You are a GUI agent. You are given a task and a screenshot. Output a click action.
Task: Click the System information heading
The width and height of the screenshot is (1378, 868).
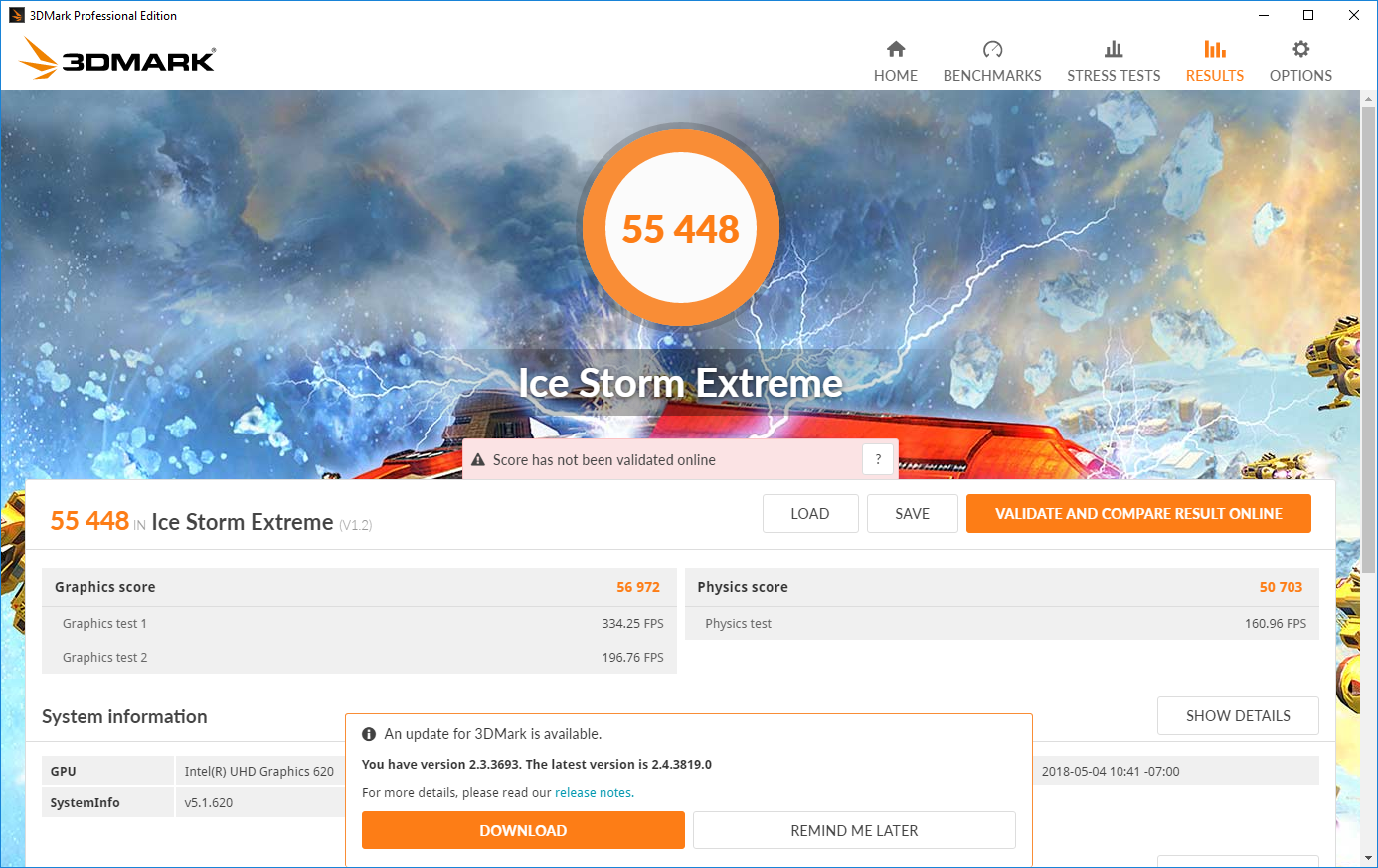[124, 716]
